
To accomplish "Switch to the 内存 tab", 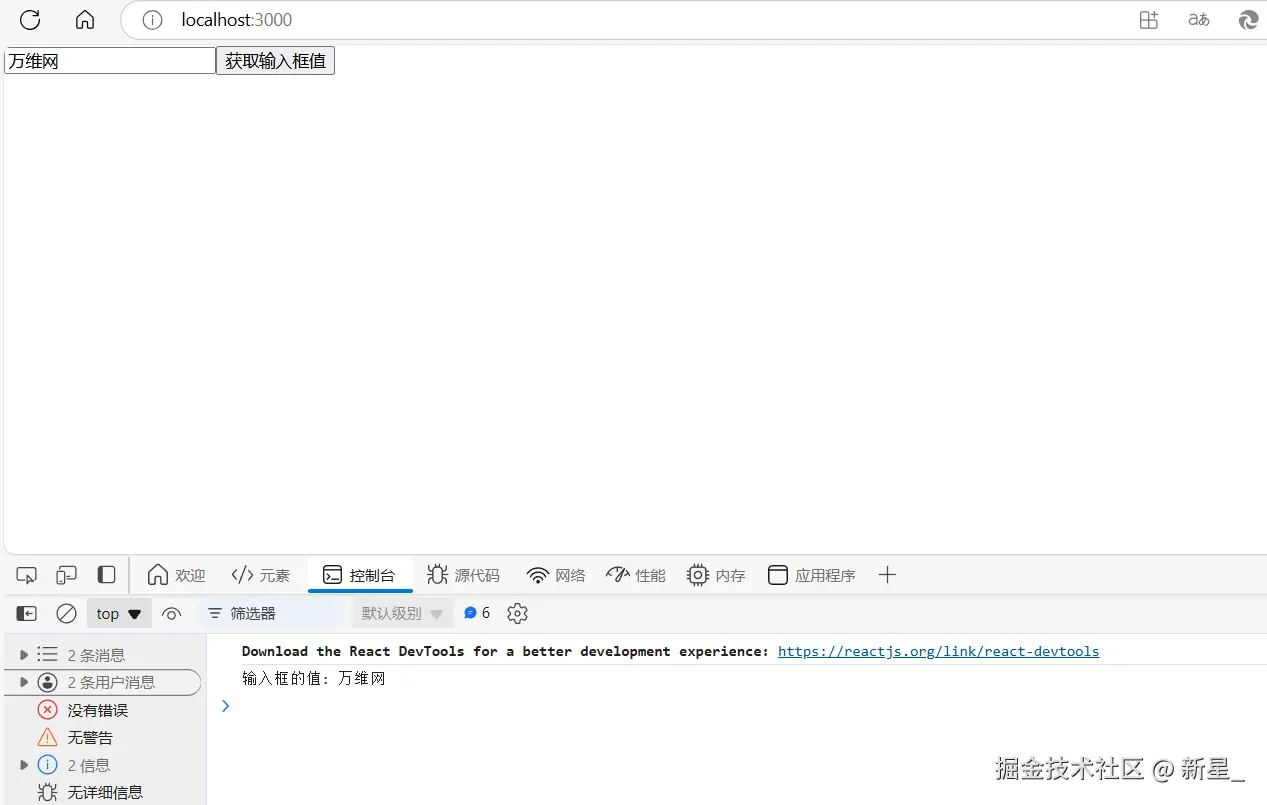I will (716, 575).
